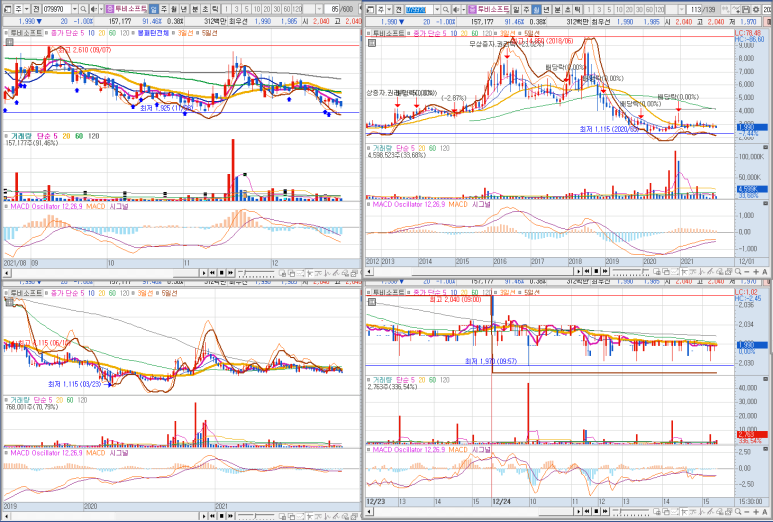773x522 pixels.
Task: Select monthly '월' period in top-right chart
Action: pyautogui.click(x=536, y=9)
